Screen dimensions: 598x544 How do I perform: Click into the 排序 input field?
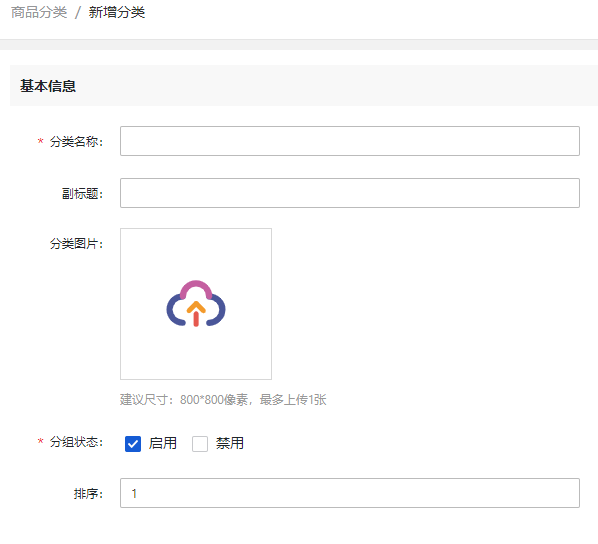click(350, 493)
